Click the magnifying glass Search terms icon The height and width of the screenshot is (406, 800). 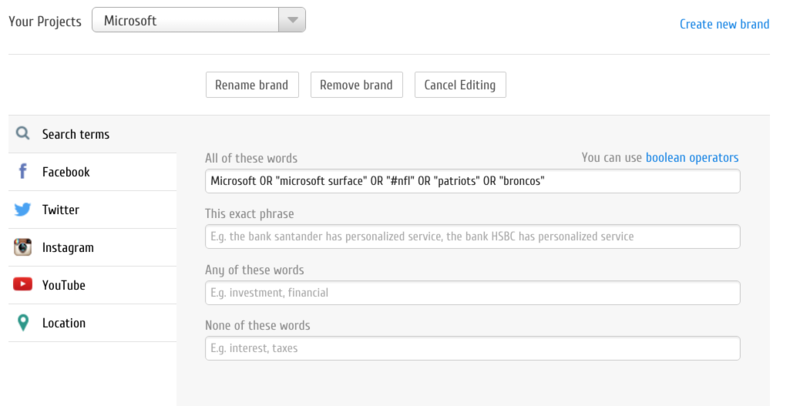[22, 134]
